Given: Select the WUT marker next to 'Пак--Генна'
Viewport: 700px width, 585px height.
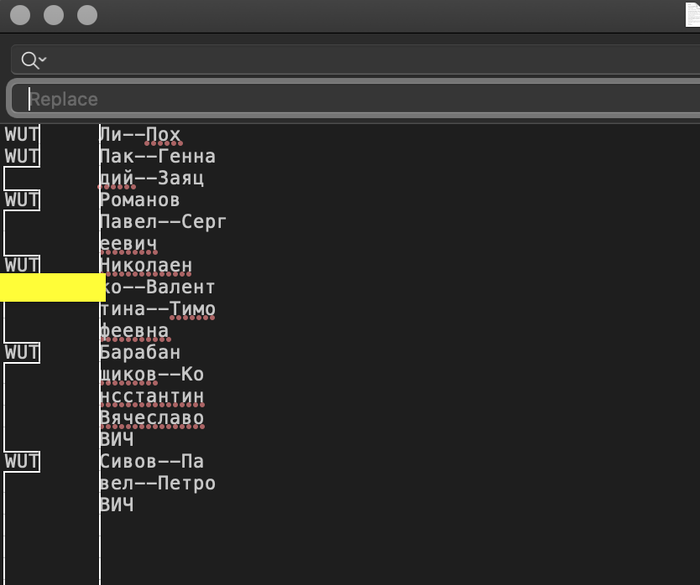Looking at the screenshot, I should 21,156.
